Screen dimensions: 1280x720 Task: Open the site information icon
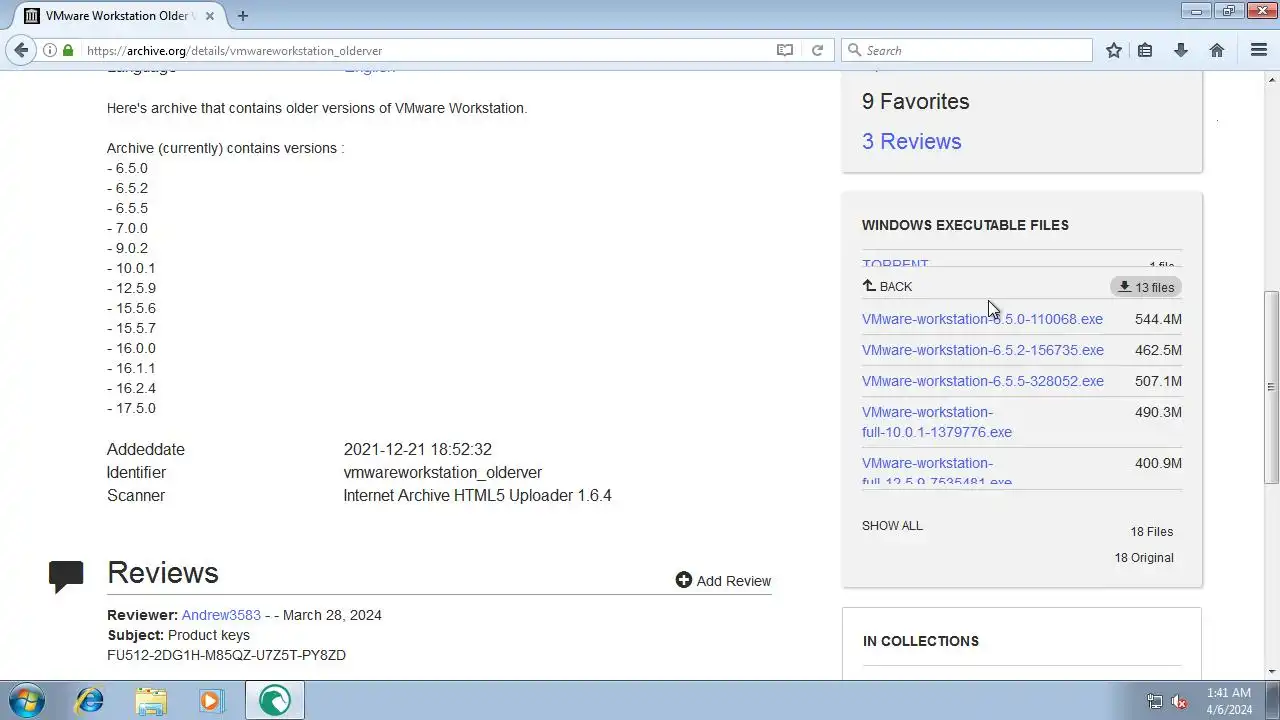pyautogui.click(x=49, y=50)
